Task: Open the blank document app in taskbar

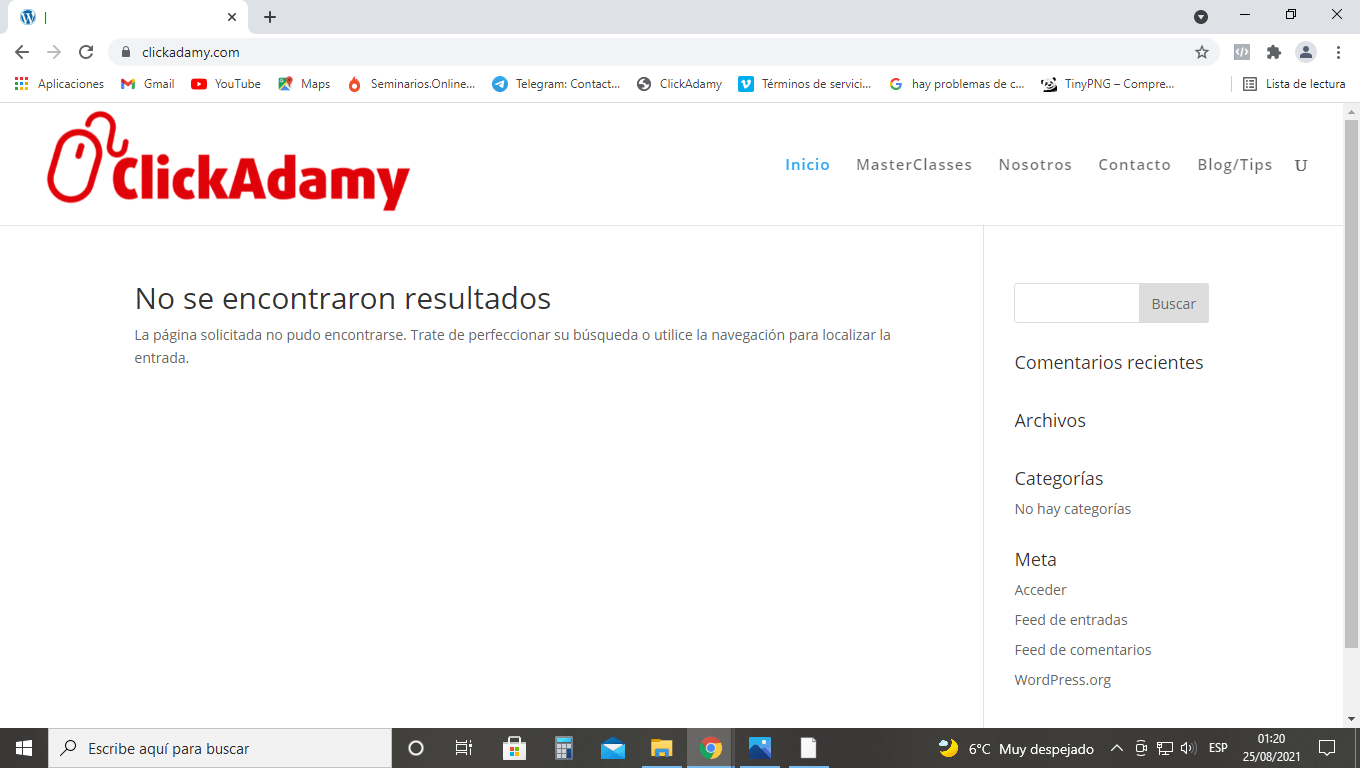Action: point(808,748)
